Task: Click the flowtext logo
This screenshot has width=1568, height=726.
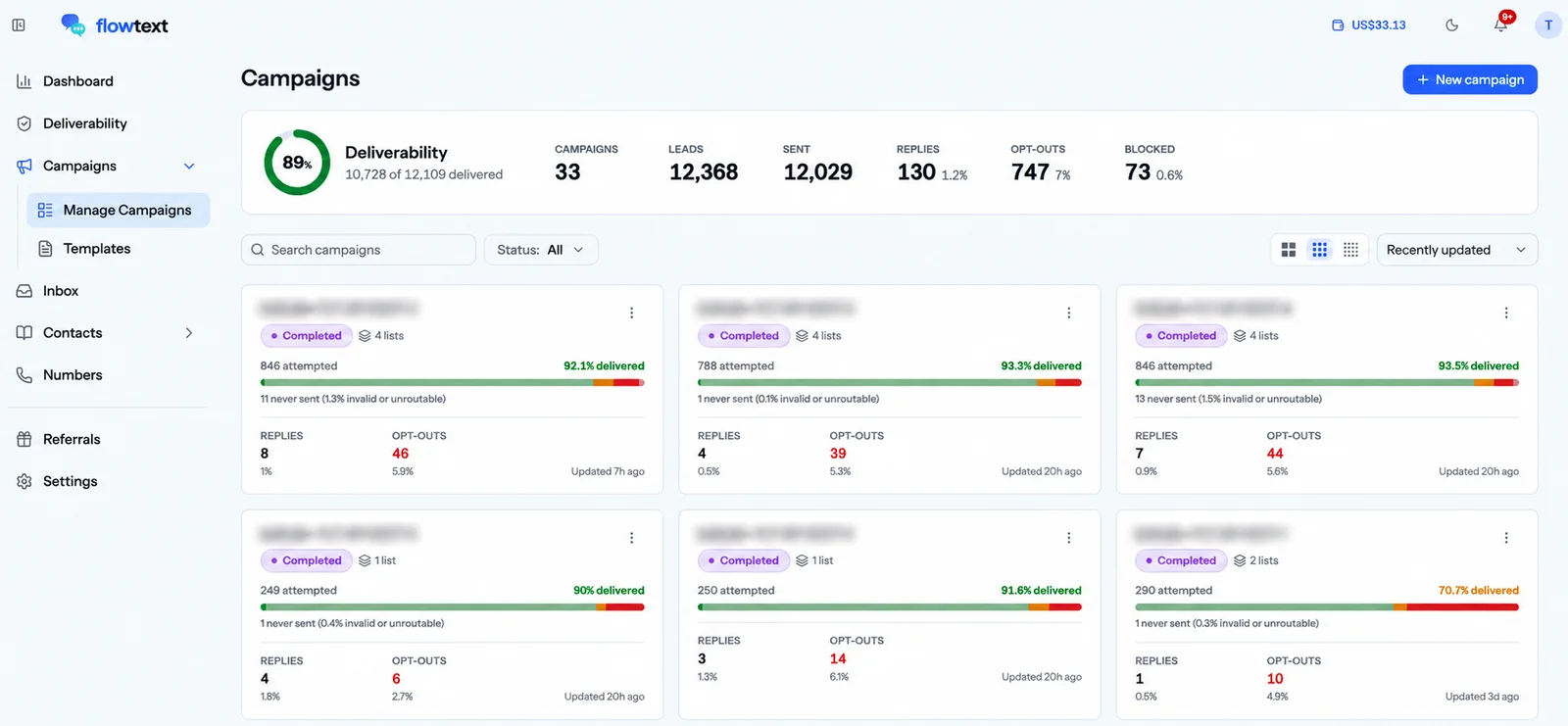Action: click(115, 25)
